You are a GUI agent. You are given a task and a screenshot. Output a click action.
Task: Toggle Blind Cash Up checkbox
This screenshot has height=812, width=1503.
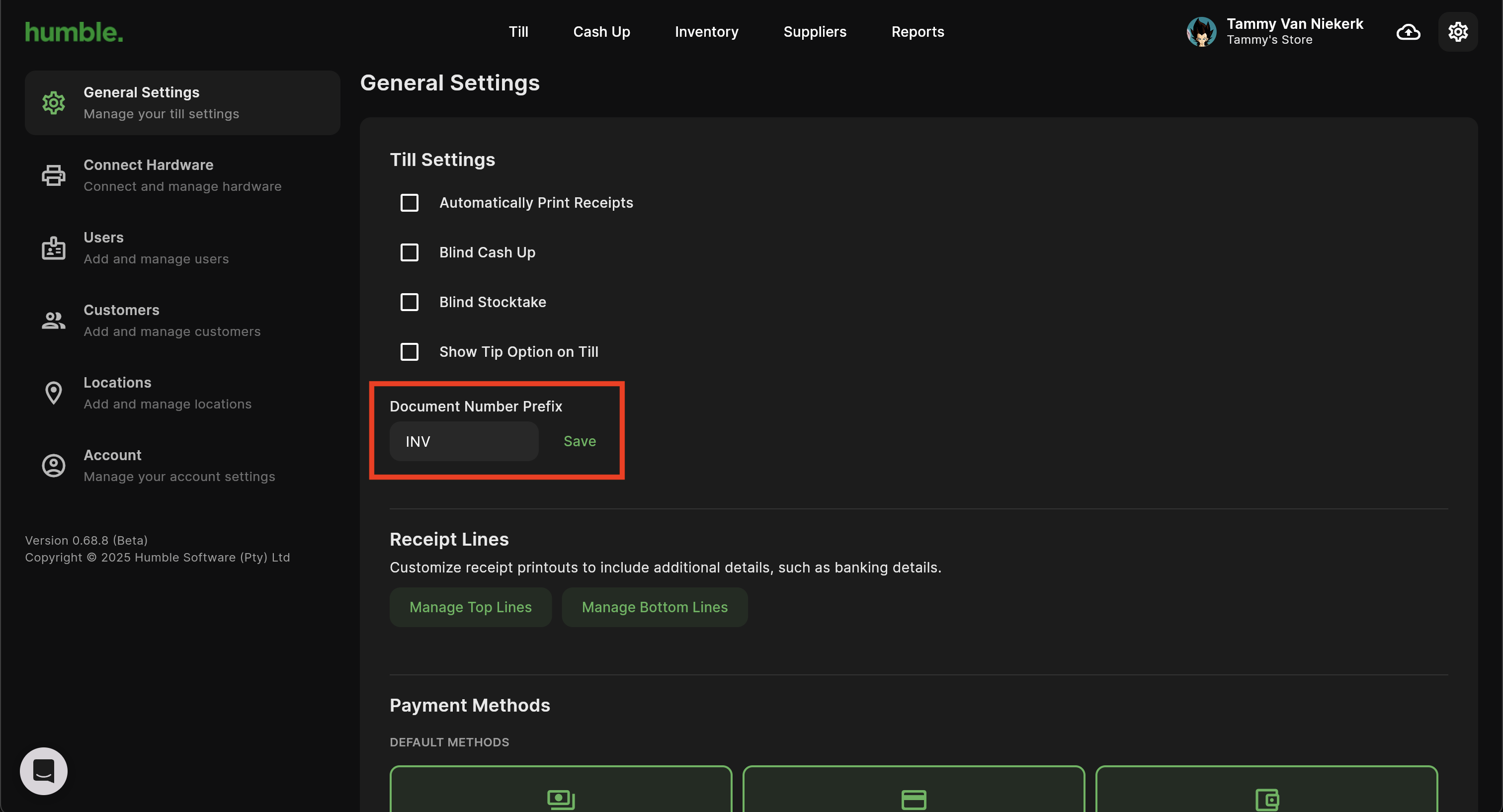pyautogui.click(x=410, y=252)
